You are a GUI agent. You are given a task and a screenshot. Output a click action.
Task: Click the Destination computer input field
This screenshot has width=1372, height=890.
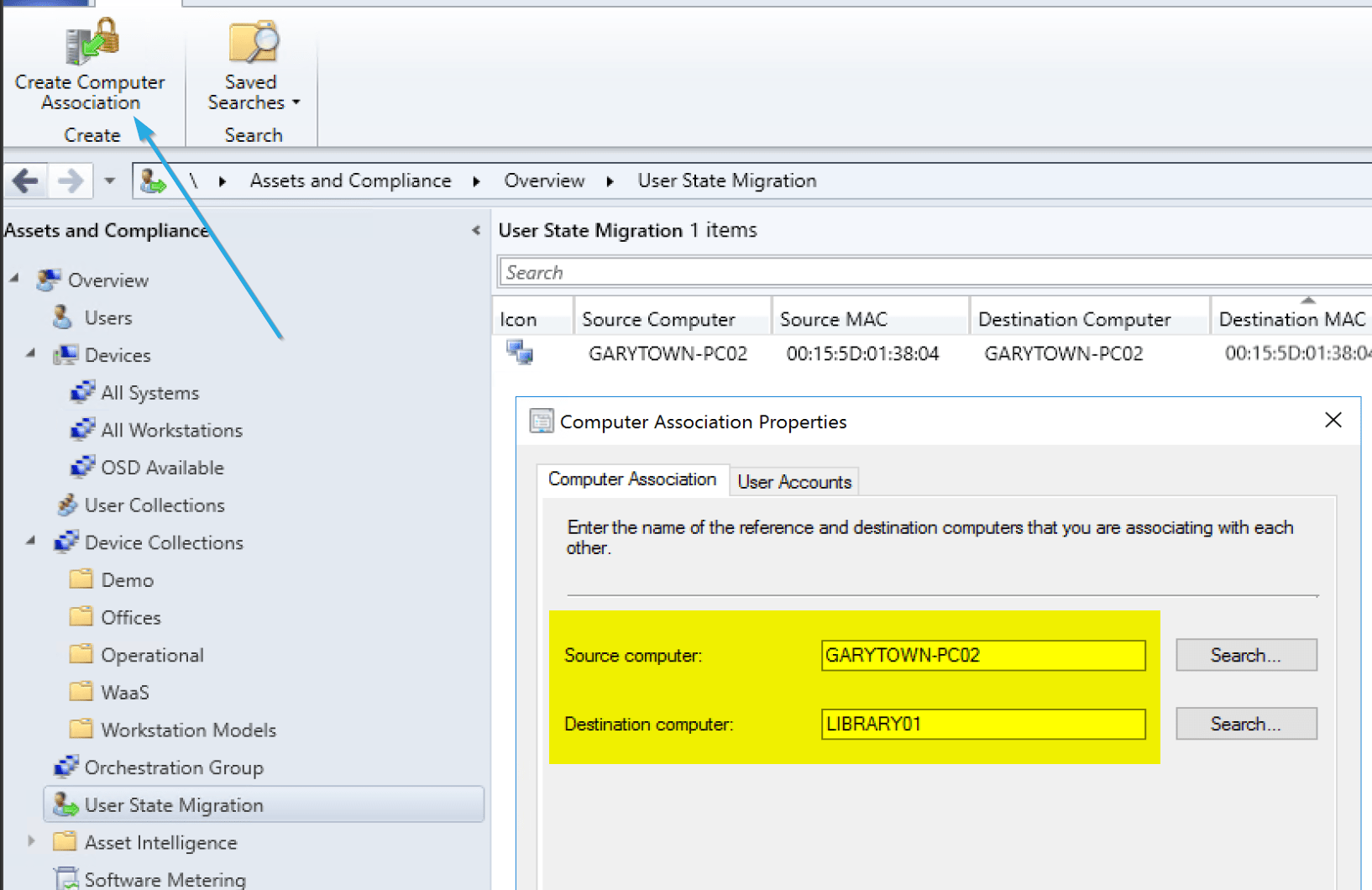982,724
